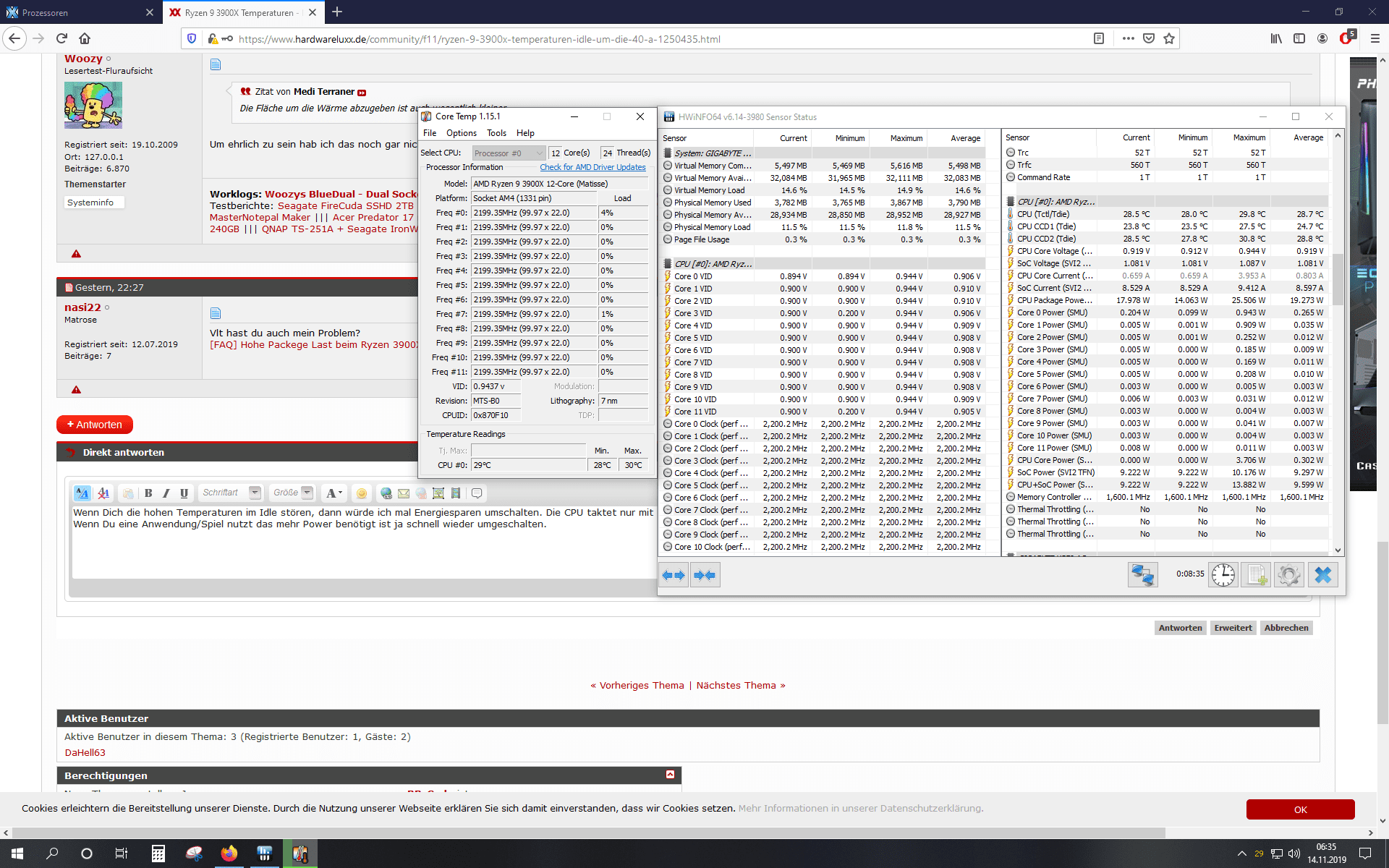Go to Firefox home page
Screen dimensions: 1389x868
pyautogui.click(x=85, y=38)
